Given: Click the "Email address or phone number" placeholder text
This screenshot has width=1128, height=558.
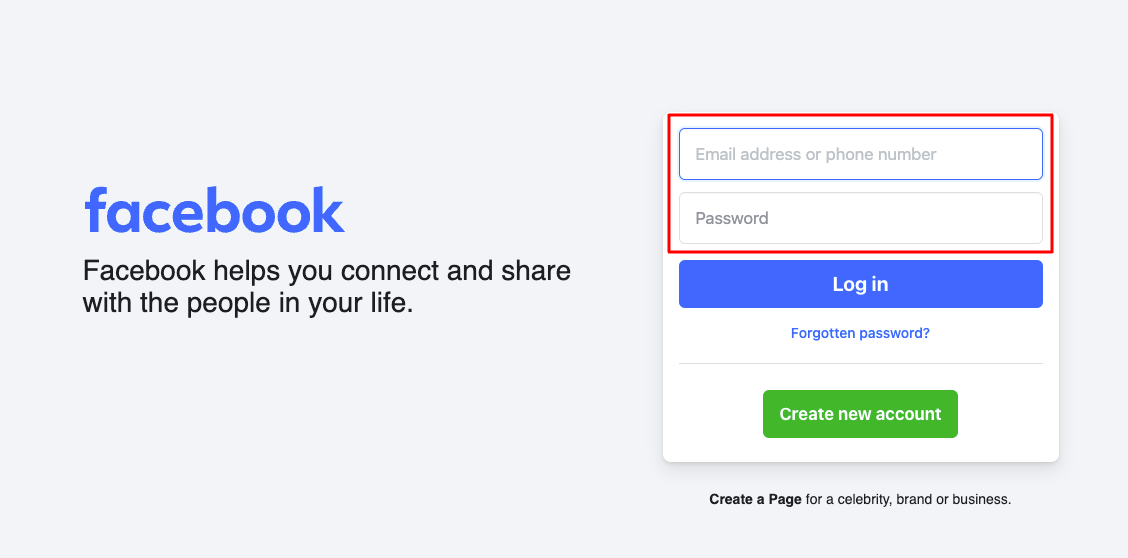Looking at the screenshot, I should pos(815,154).
